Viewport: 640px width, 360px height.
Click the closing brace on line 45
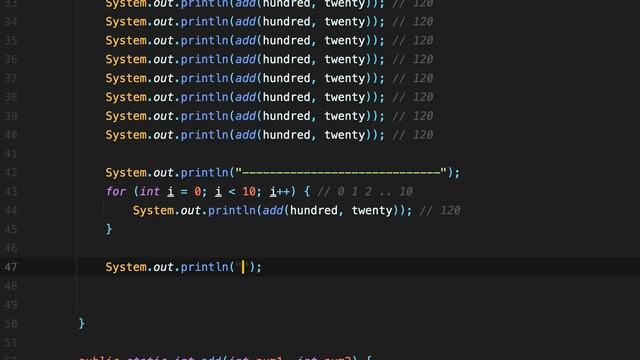pos(109,229)
